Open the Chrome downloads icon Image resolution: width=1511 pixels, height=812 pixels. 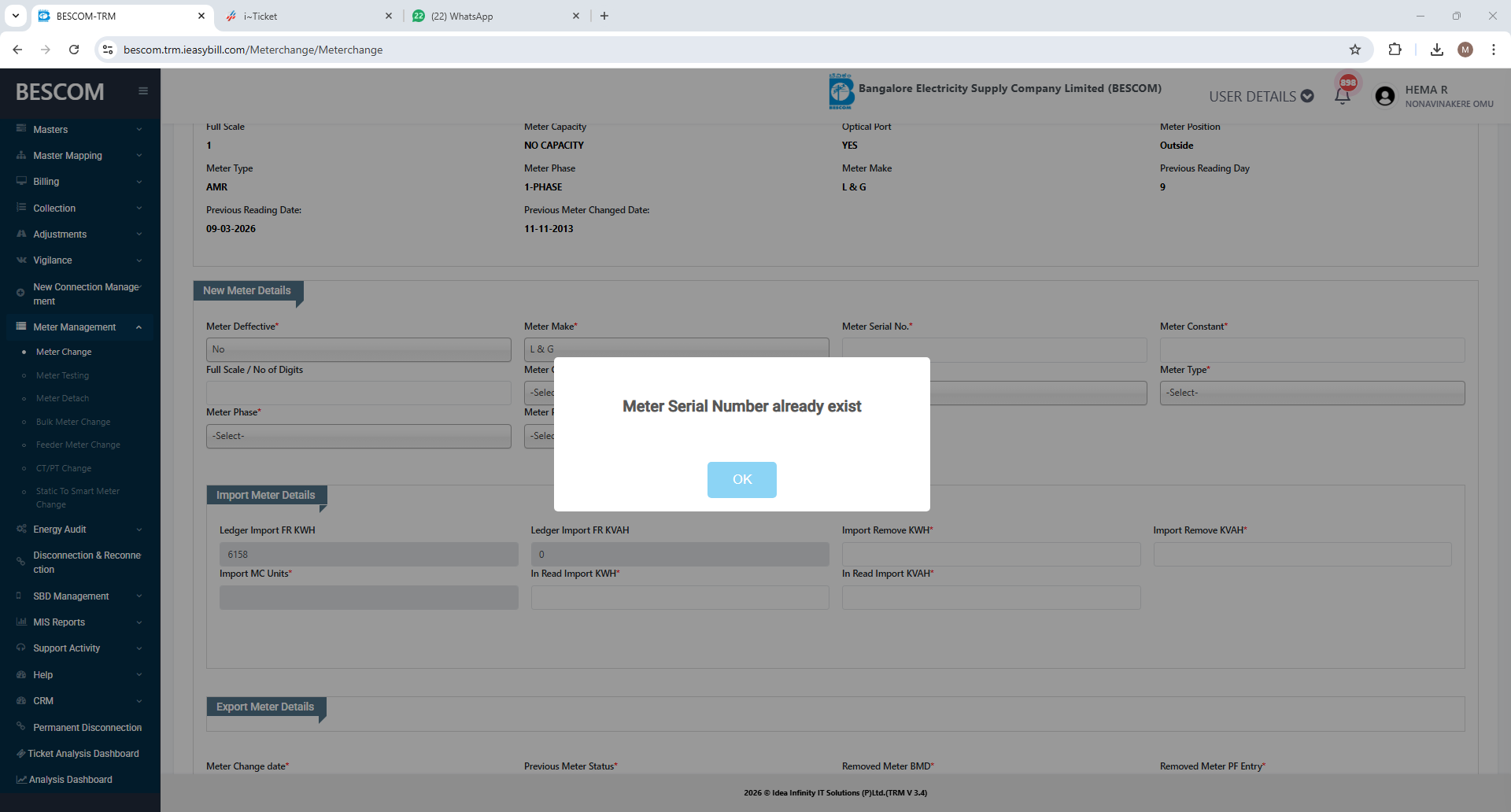(x=1437, y=50)
